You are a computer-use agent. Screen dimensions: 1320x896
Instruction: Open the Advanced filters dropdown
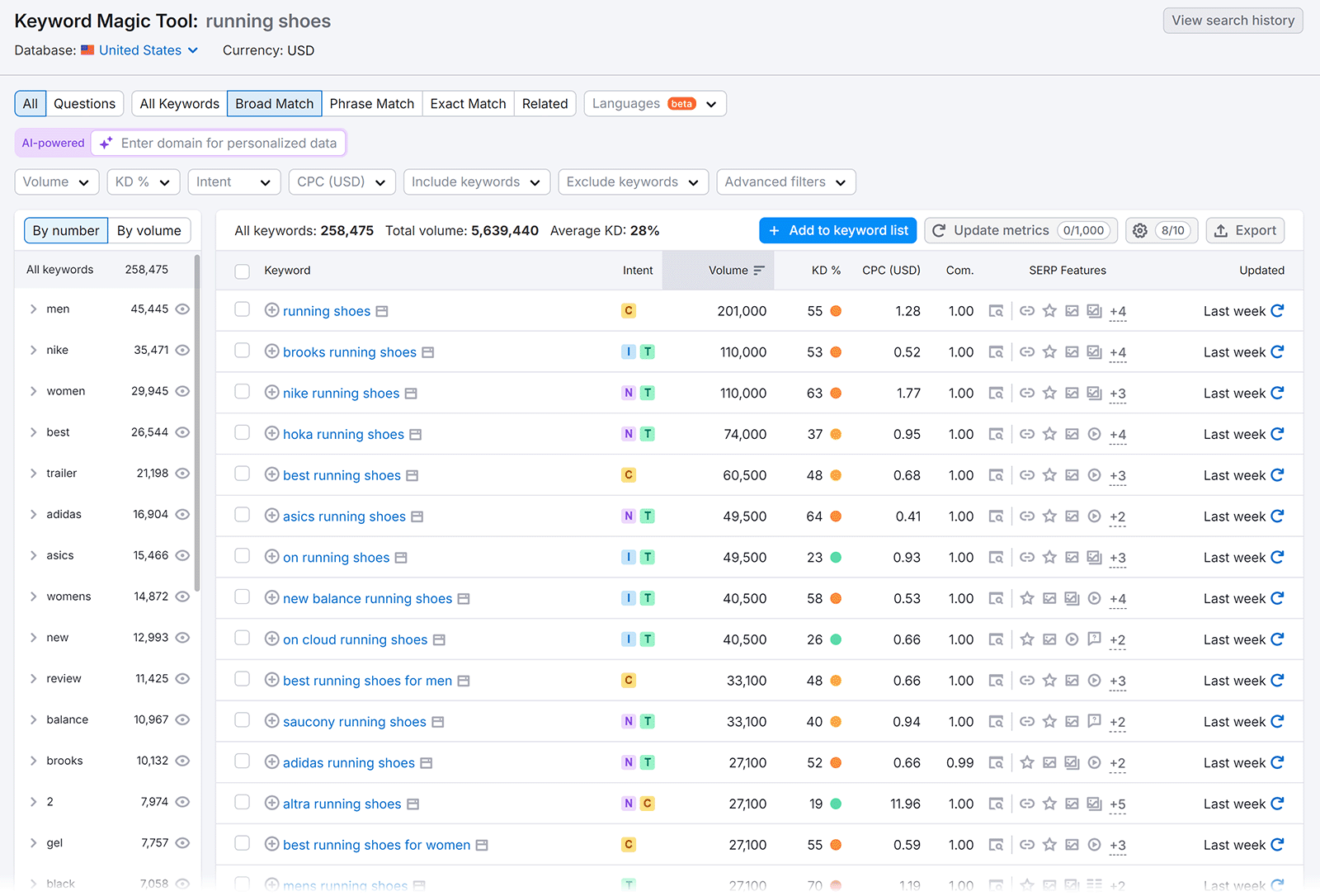[785, 182]
